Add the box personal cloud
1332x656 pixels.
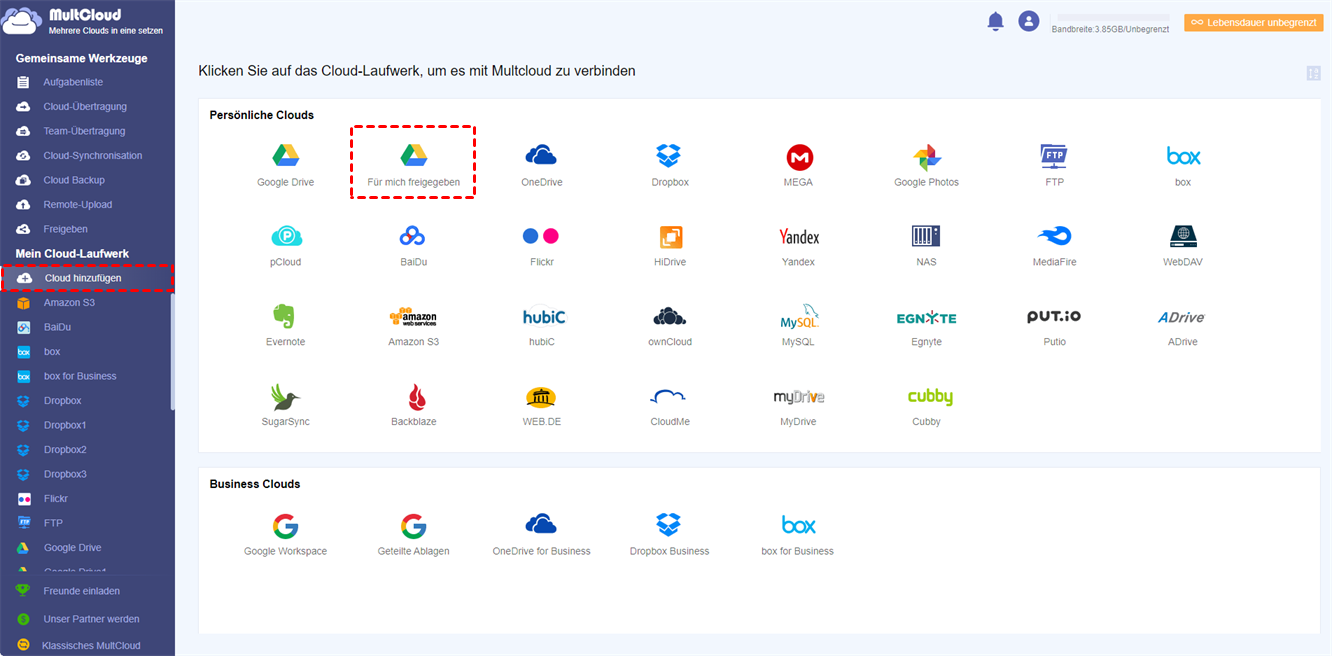pos(1183,165)
